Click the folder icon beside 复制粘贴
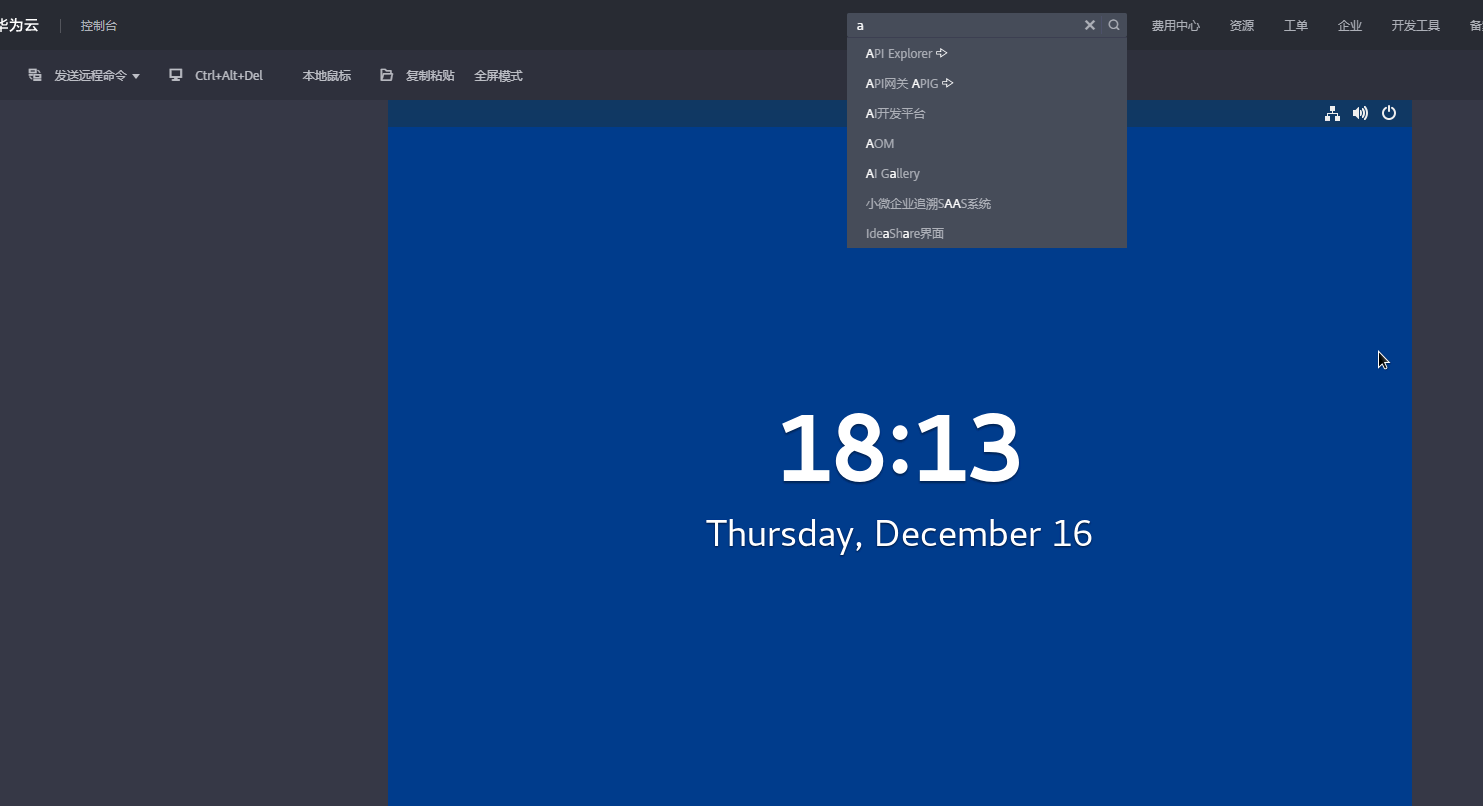The height and width of the screenshot is (806, 1483). [387, 75]
